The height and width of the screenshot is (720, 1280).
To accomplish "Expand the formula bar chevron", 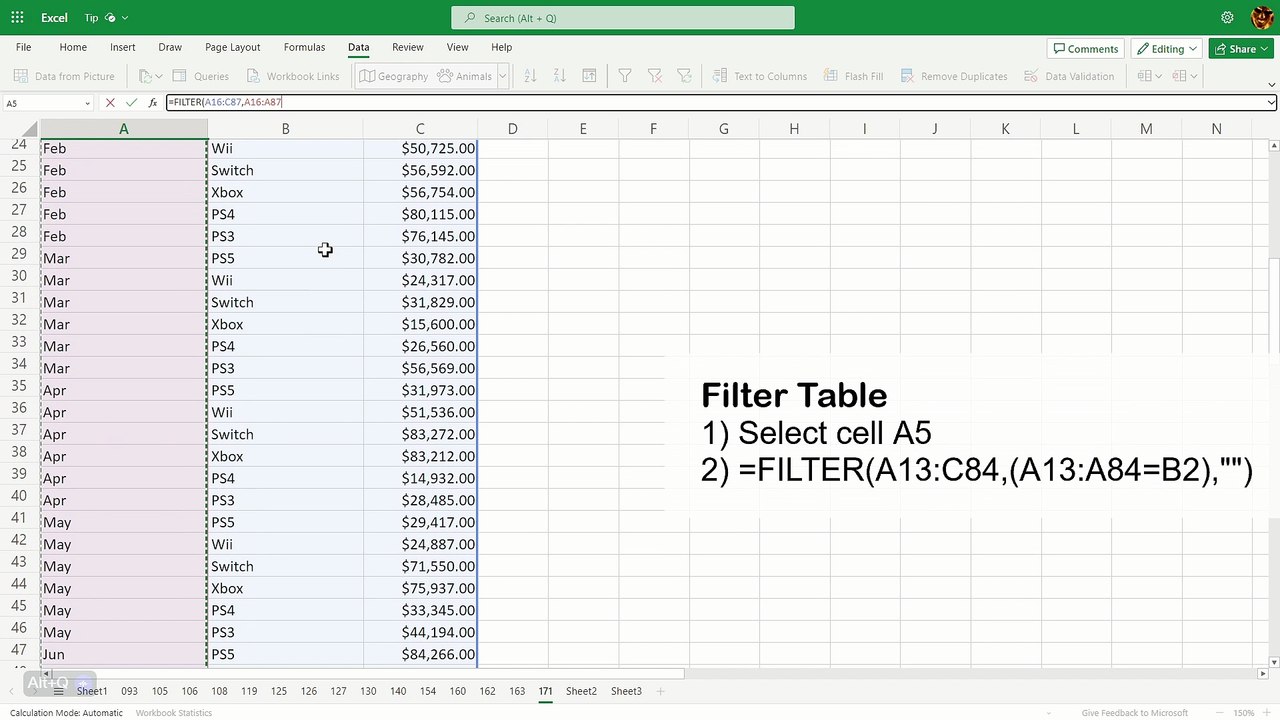I will [1271, 102].
